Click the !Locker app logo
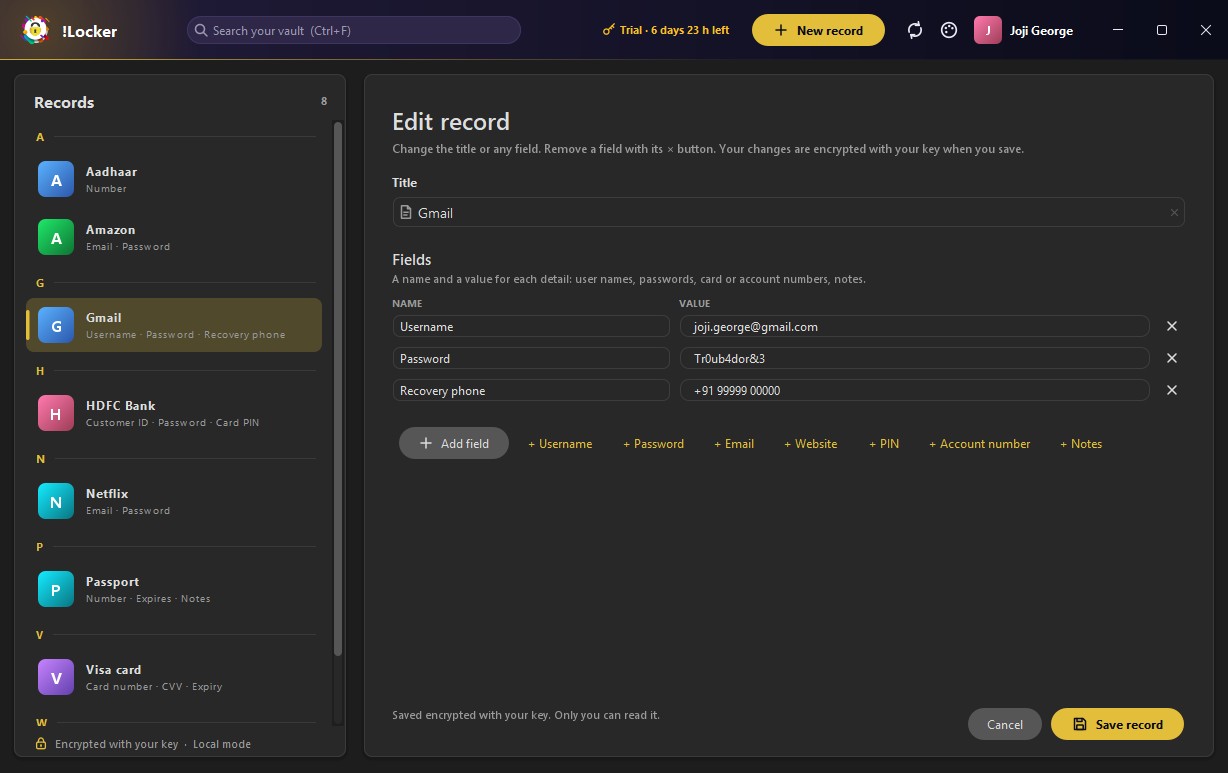This screenshot has height=773, width=1228. [x=36, y=30]
